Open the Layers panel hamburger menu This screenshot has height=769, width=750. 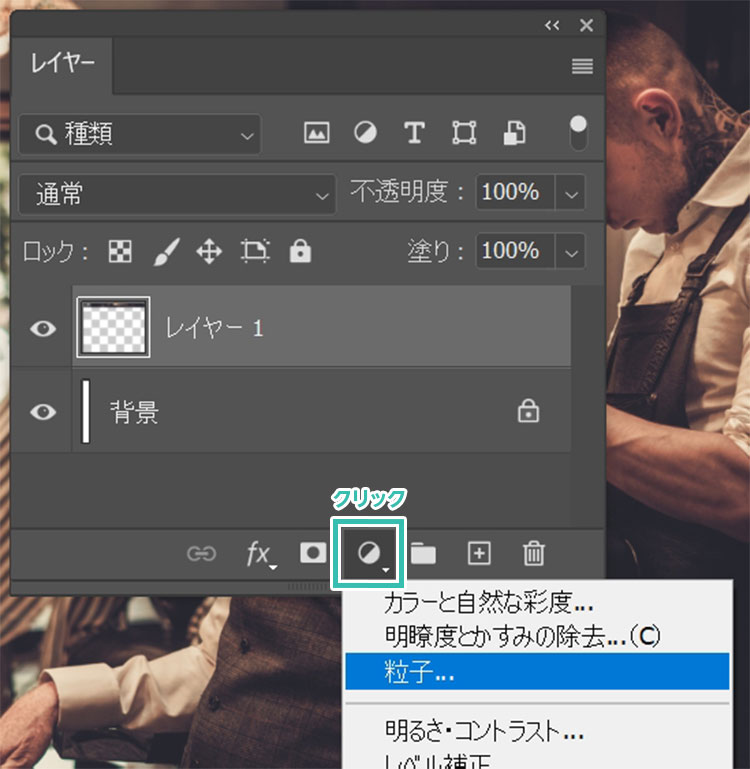point(582,66)
